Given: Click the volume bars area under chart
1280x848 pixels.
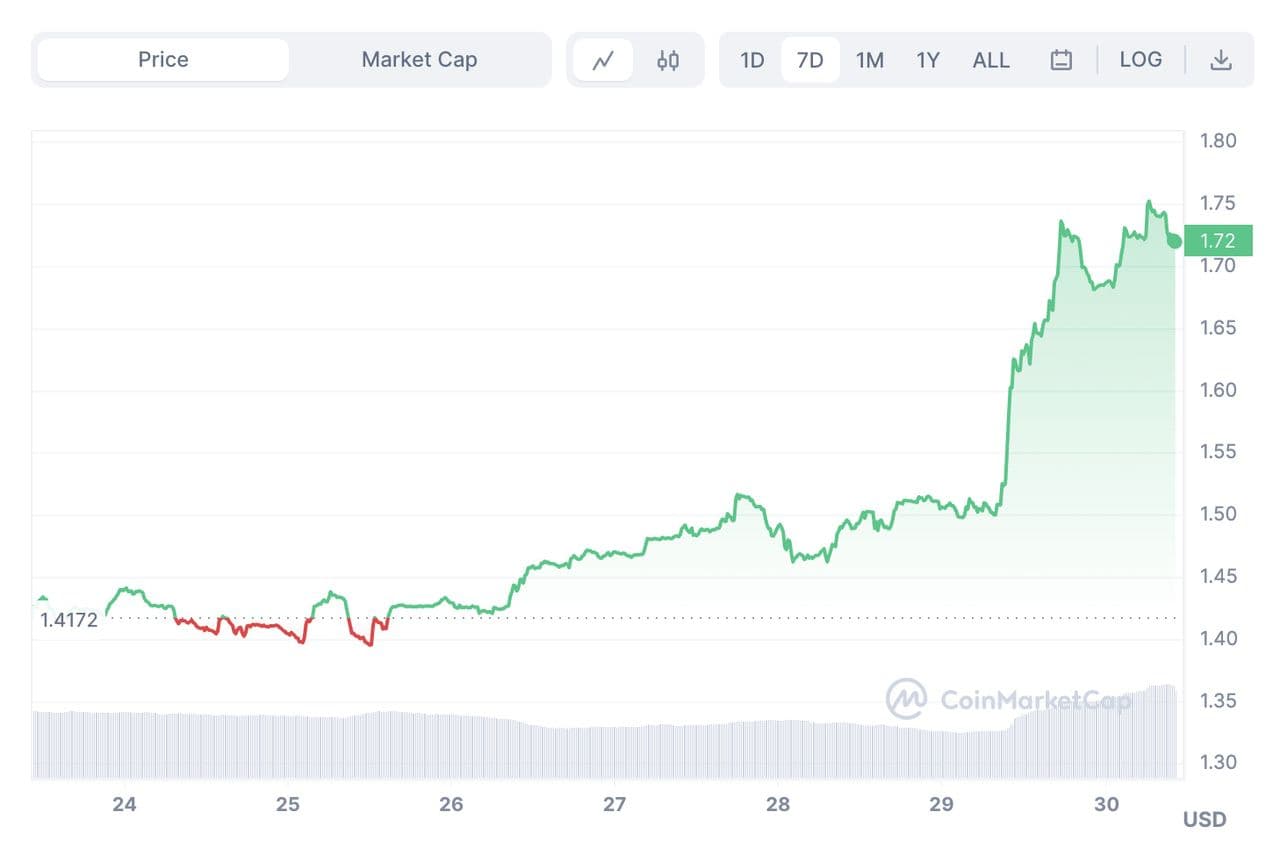Looking at the screenshot, I should (600, 750).
